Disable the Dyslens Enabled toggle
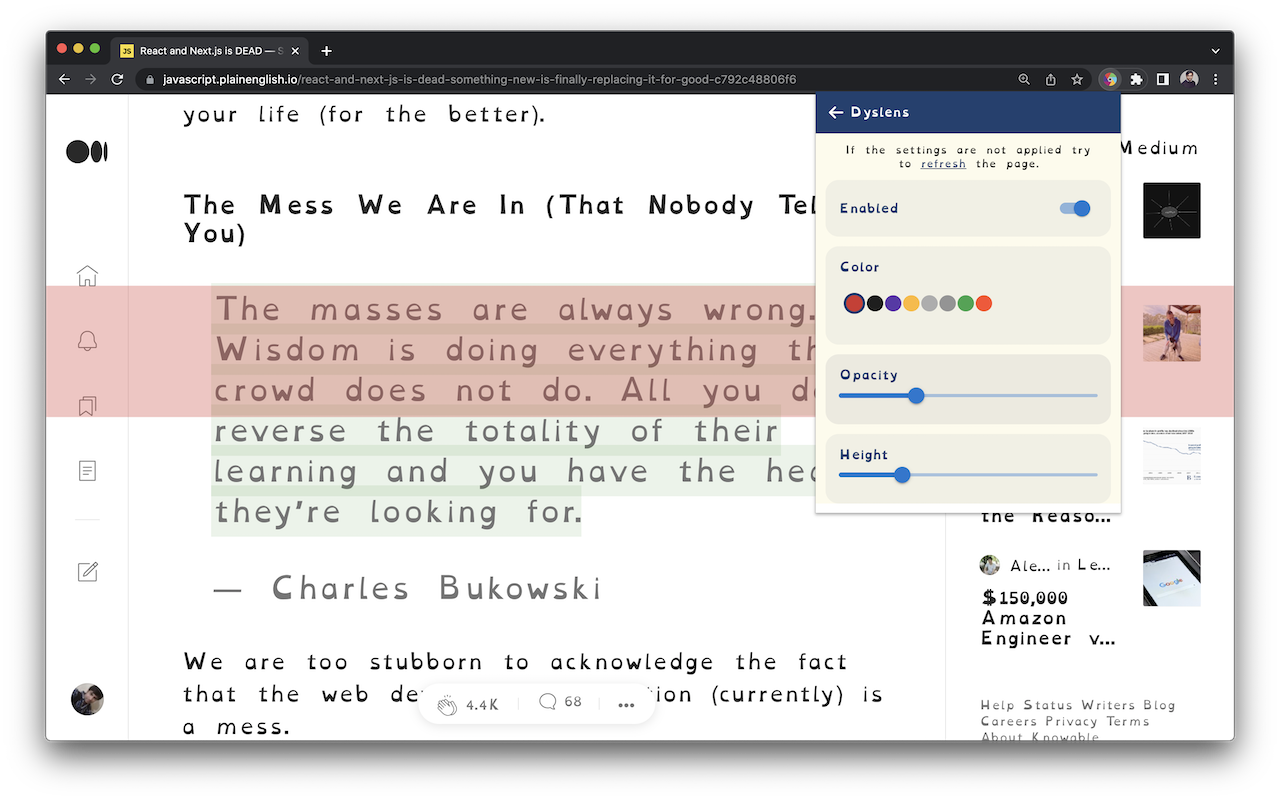The image size is (1280, 800). 1075,208
